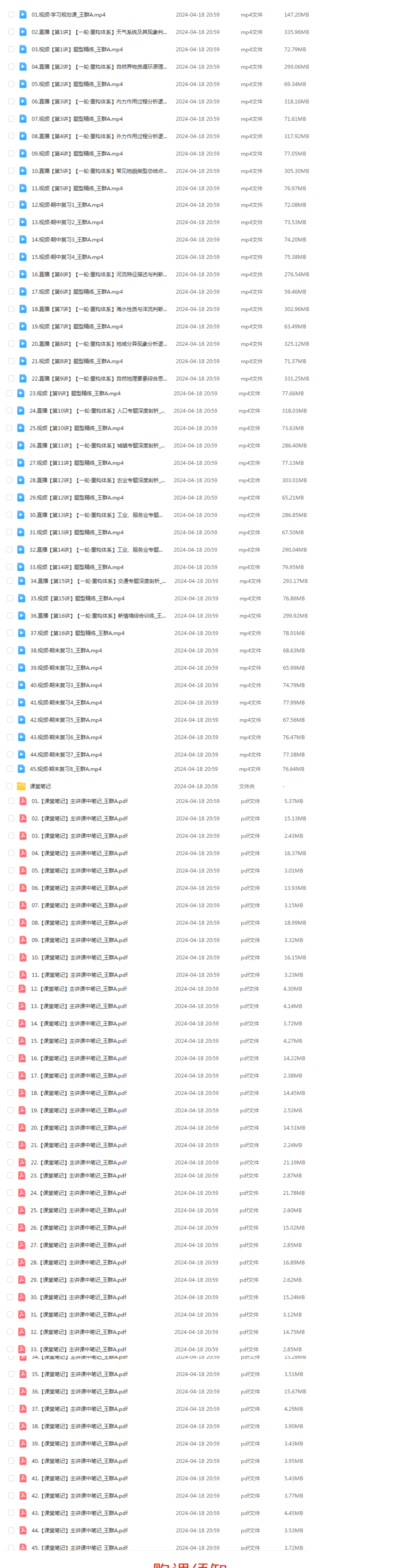Open PDF 05.【课堂笔记】主讲课中笔记_王群A.pdf
Screen dimensions: 417x1568
point(80,871)
